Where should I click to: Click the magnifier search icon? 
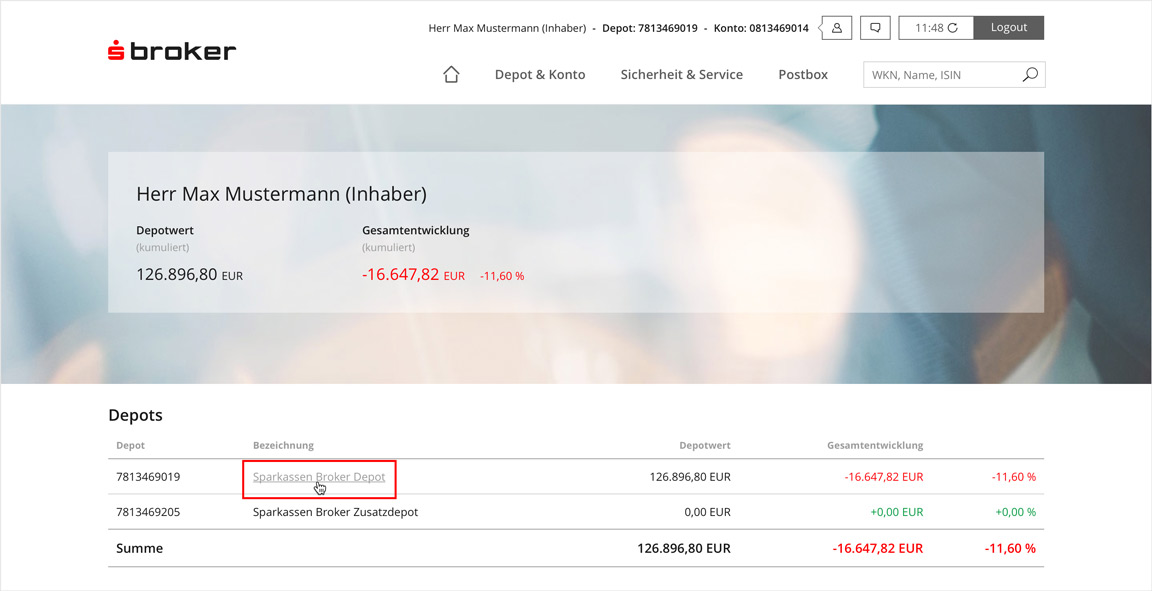1030,74
